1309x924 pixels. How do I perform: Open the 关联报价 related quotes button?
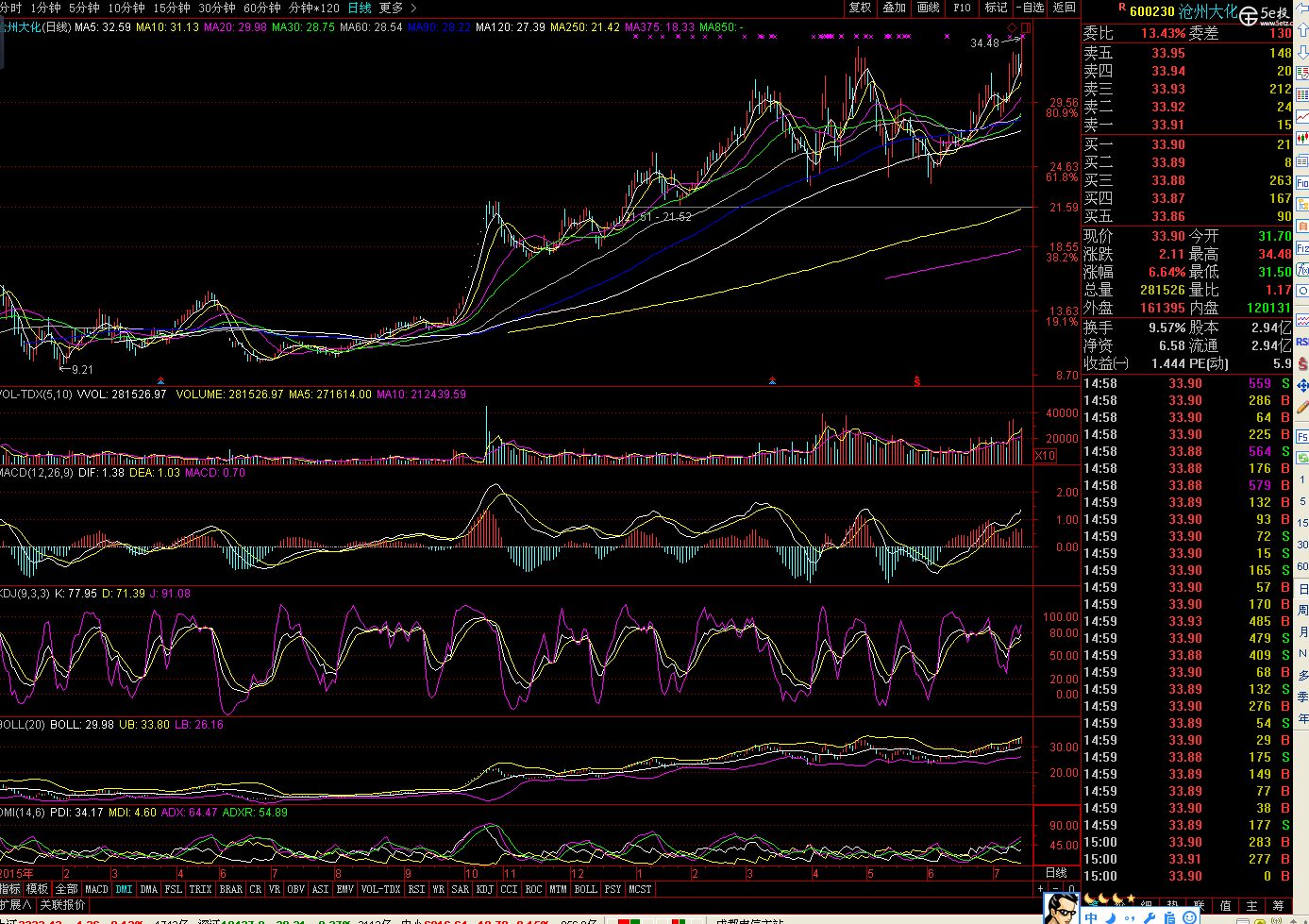click(63, 905)
